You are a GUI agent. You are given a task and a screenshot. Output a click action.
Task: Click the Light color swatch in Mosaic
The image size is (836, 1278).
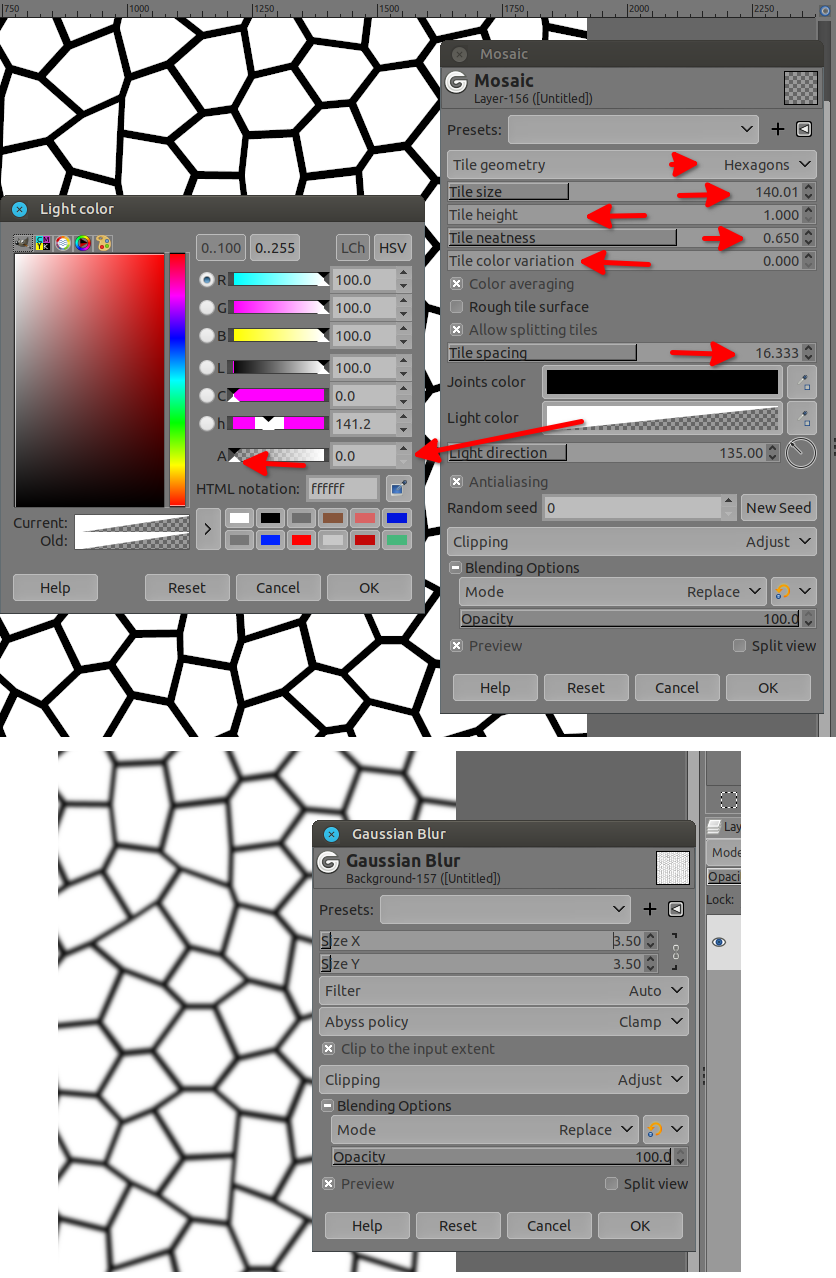pyautogui.click(x=663, y=418)
